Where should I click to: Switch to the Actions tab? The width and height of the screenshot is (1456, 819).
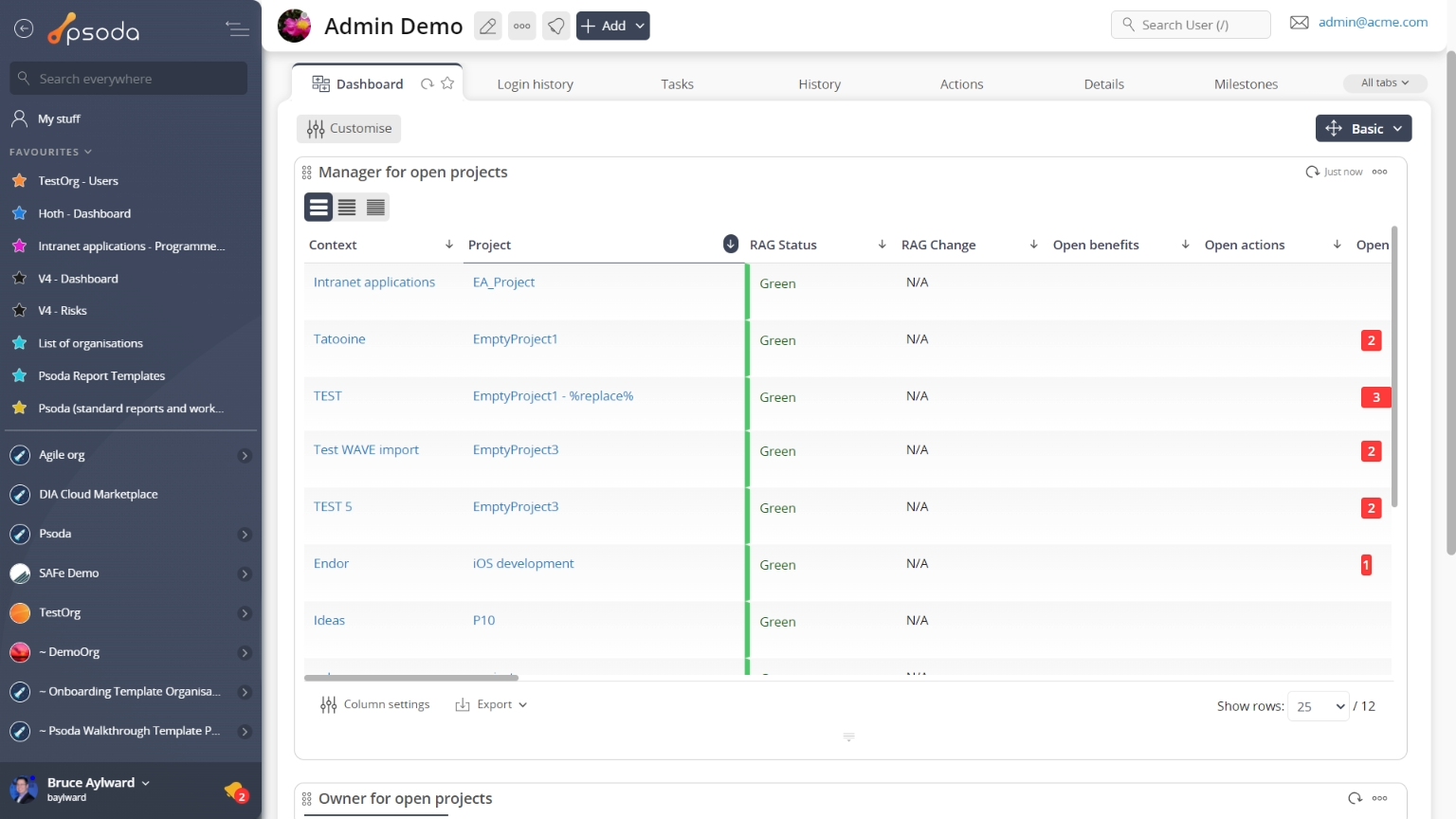pyautogui.click(x=962, y=84)
